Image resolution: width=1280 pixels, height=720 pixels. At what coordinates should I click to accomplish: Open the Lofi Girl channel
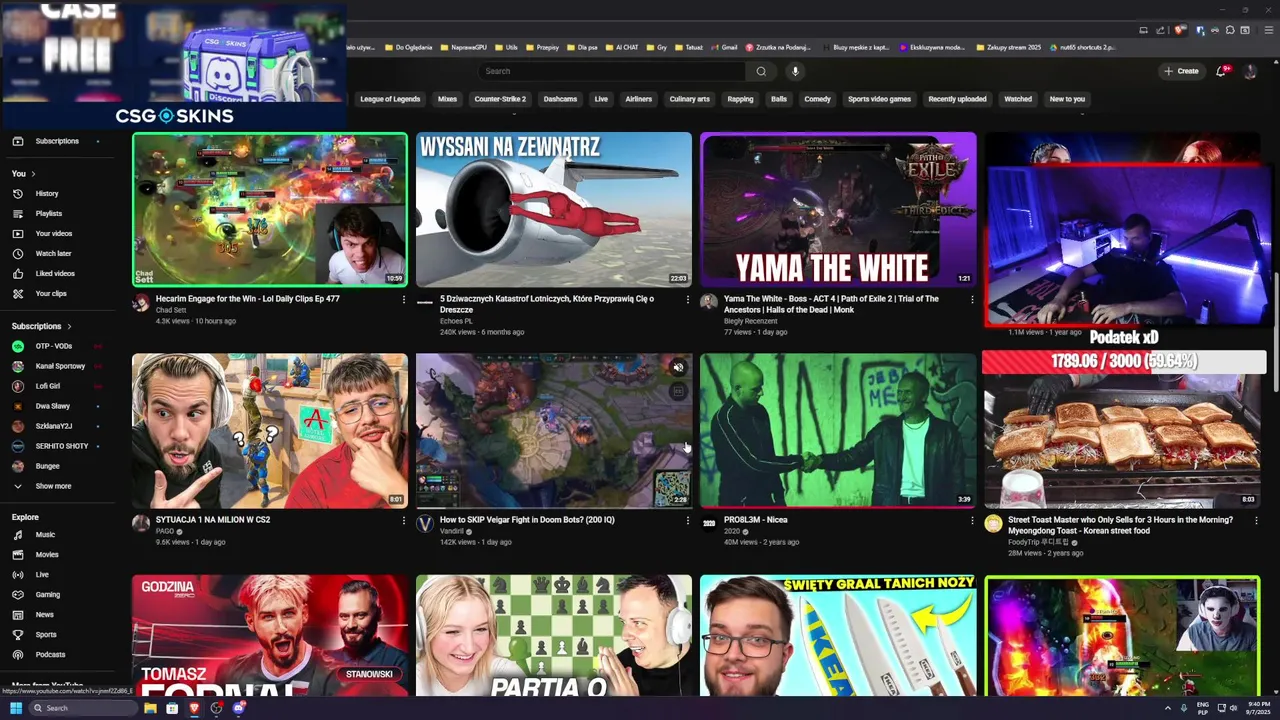click(x=47, y=386)
